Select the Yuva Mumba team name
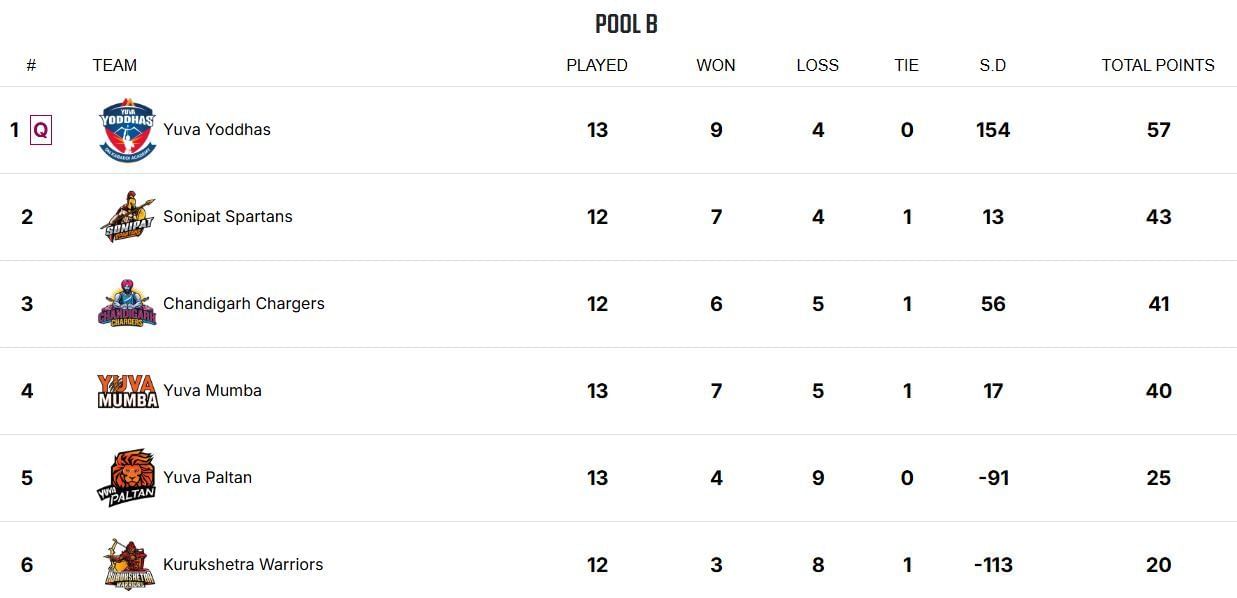 point(212,391)
